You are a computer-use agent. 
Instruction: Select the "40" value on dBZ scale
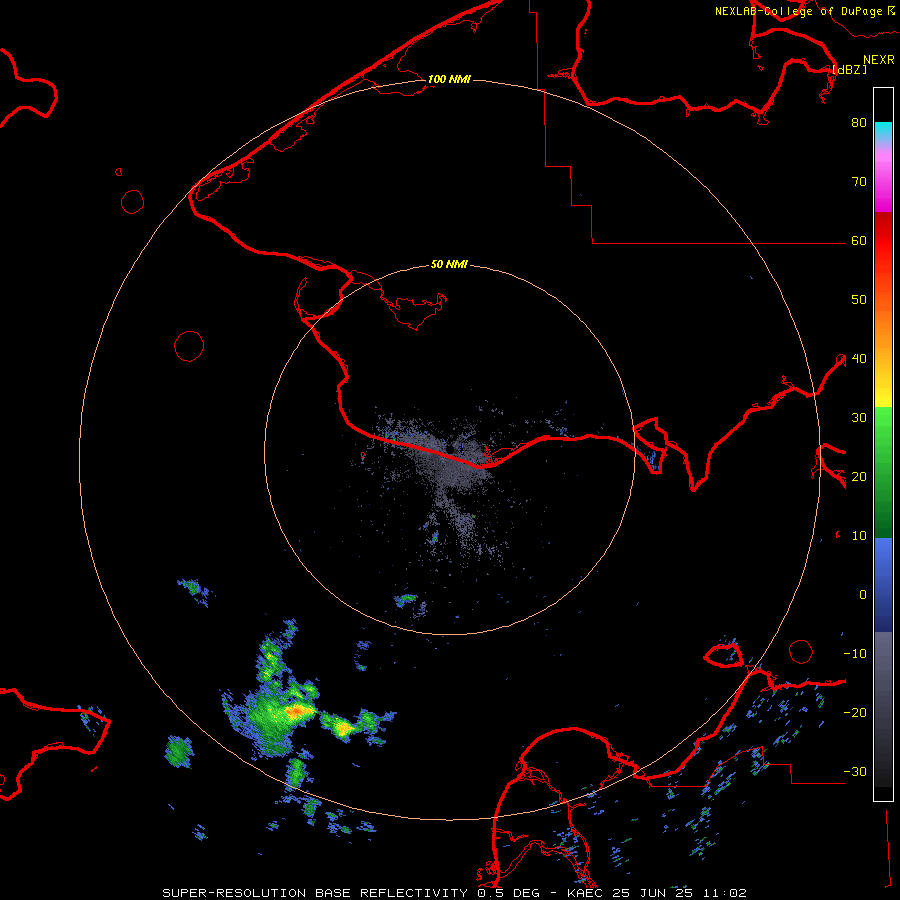tap(859, 359)
